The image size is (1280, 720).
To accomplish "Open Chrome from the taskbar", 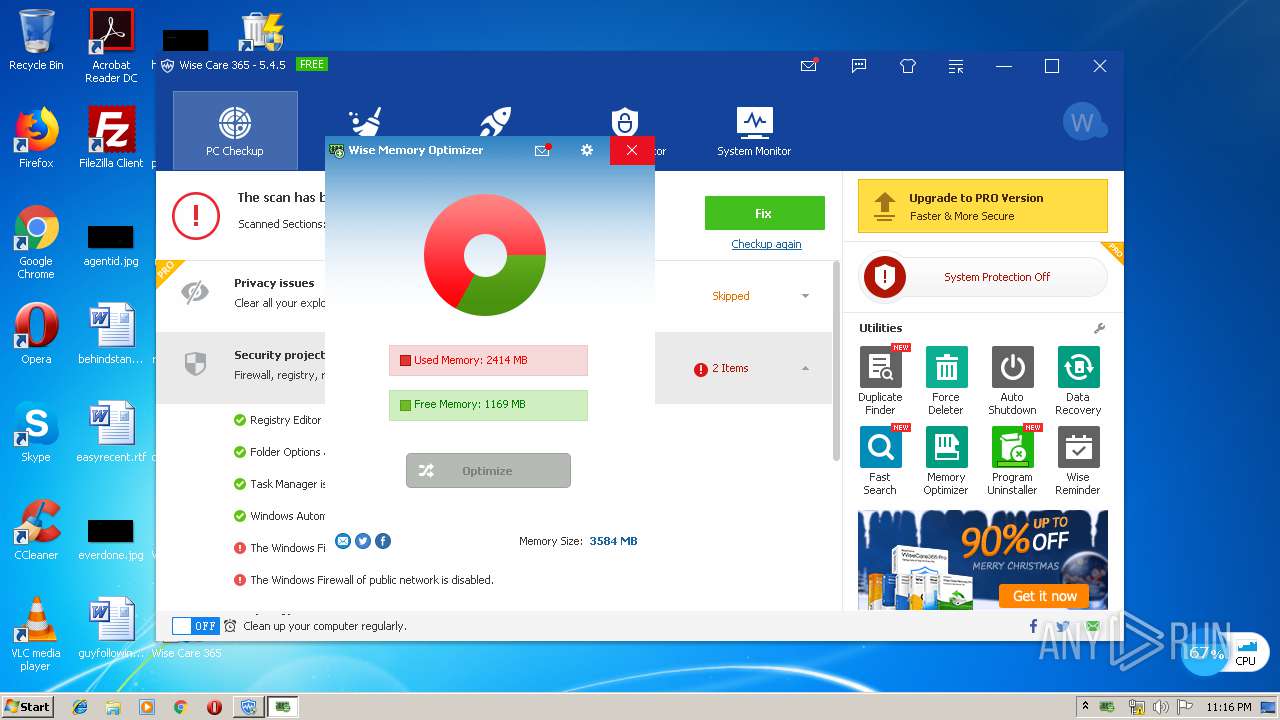I will [x=181, y=707].
